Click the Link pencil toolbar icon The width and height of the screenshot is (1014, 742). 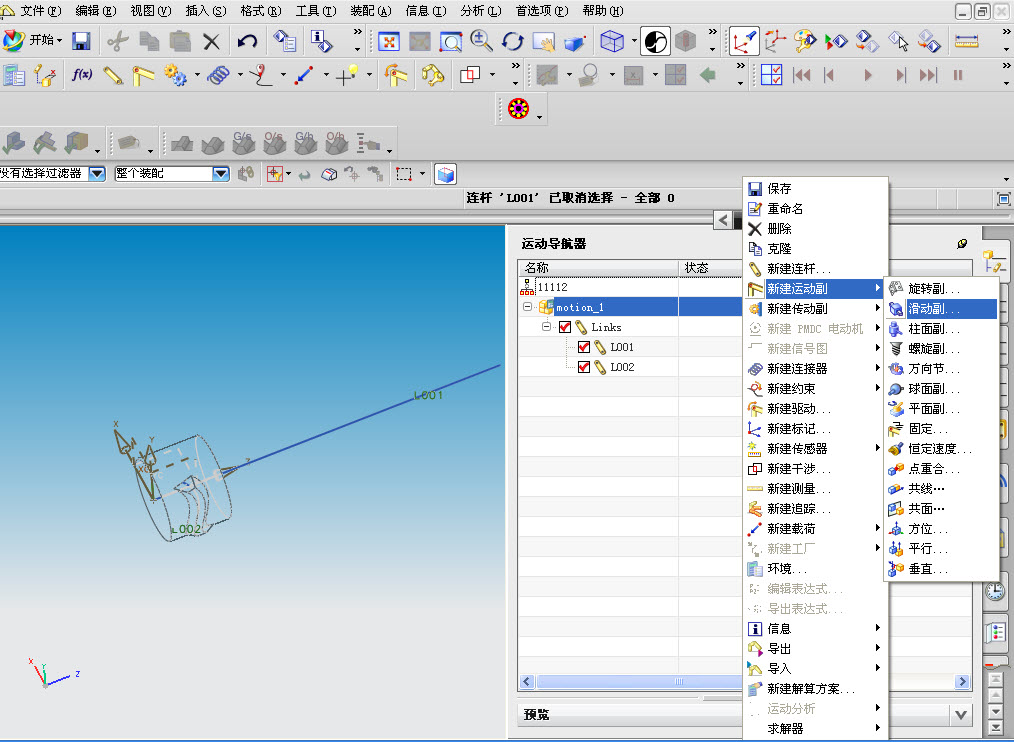tap(113, 75)
